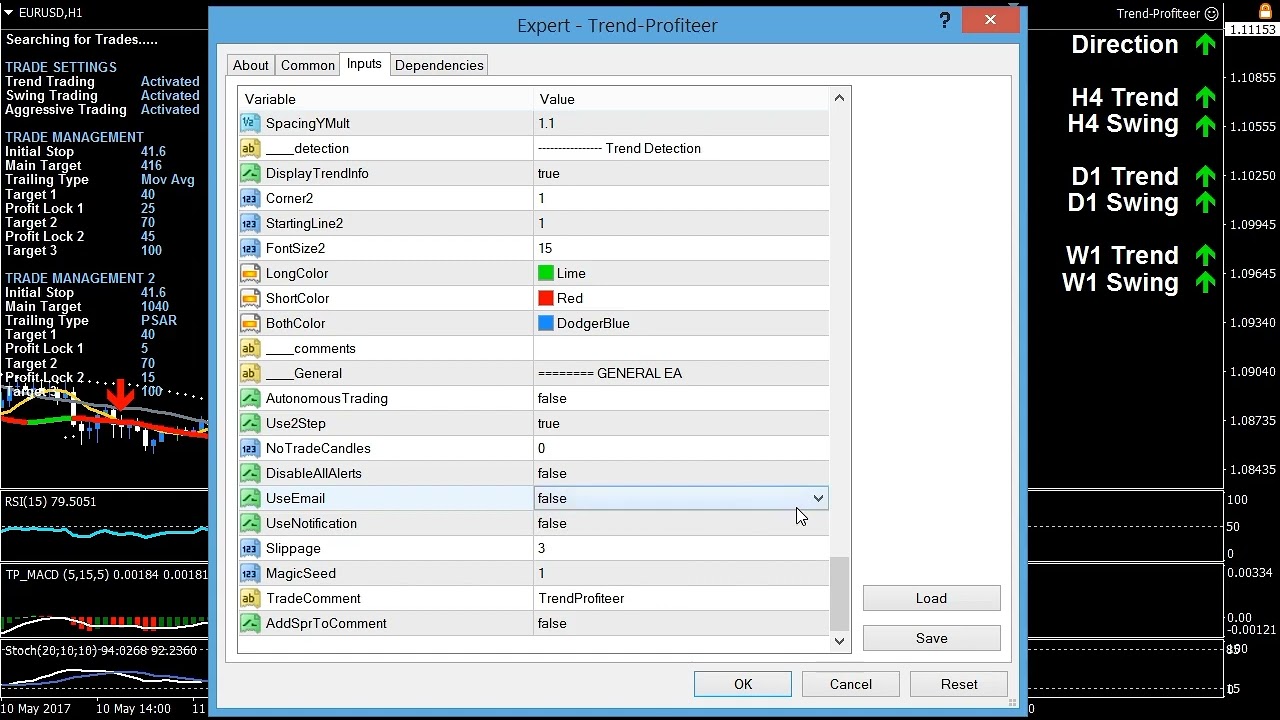
Task: Click the Lime color swatch for LongColor
Action: point(546,273)
